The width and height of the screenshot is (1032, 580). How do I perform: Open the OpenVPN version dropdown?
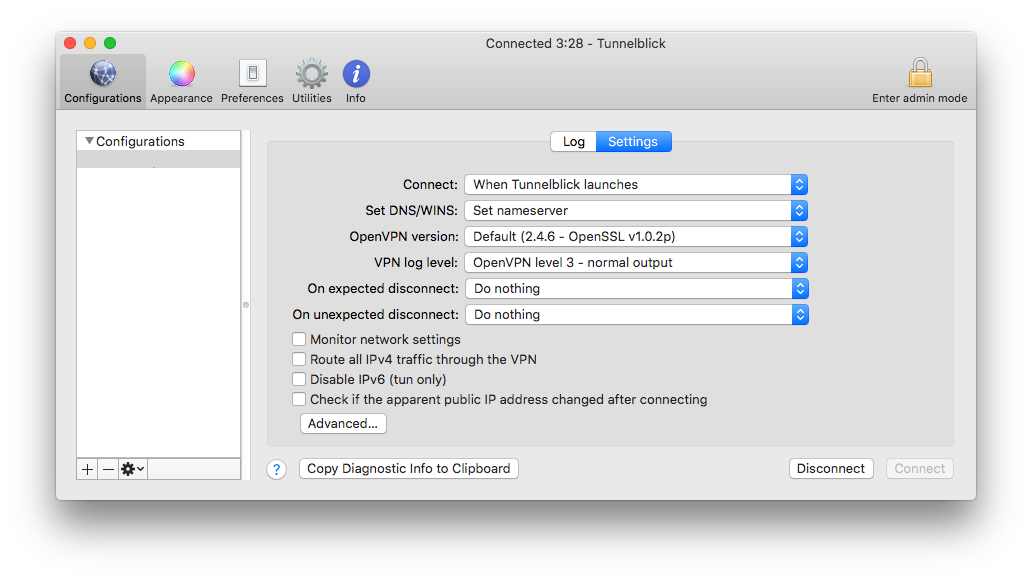click(x=636, y=236)
